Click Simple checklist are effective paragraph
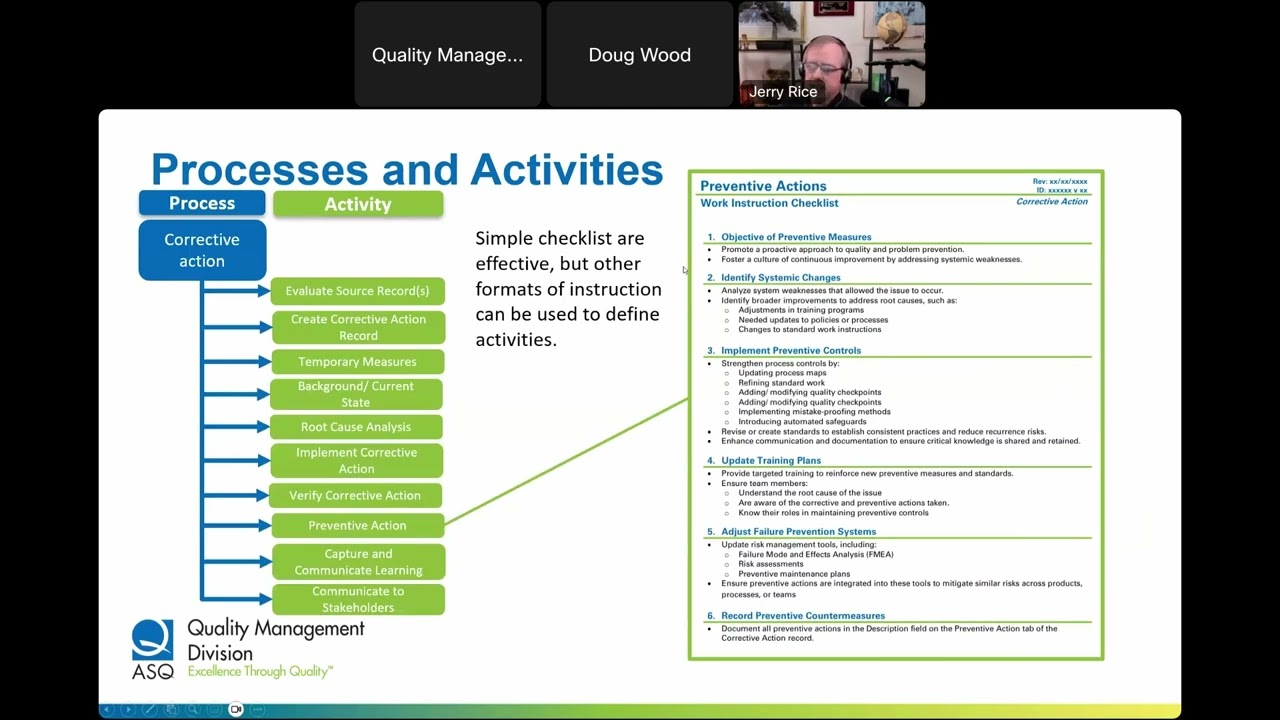 pyautogui.click(x=568, y=288)
